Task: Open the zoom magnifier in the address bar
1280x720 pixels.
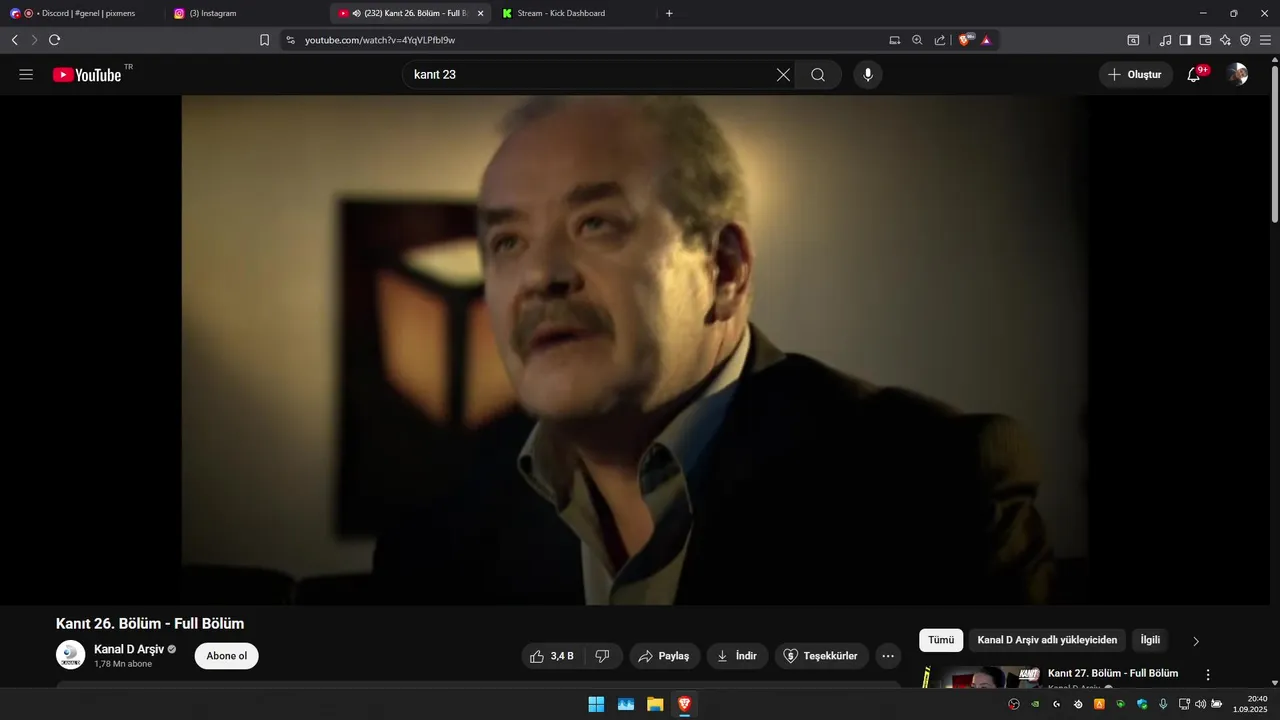Action: click(x=917, y=40)
